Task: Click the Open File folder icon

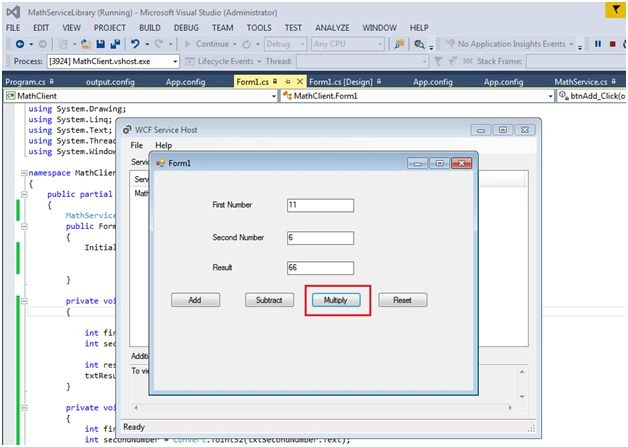Action: coord(85,44)
